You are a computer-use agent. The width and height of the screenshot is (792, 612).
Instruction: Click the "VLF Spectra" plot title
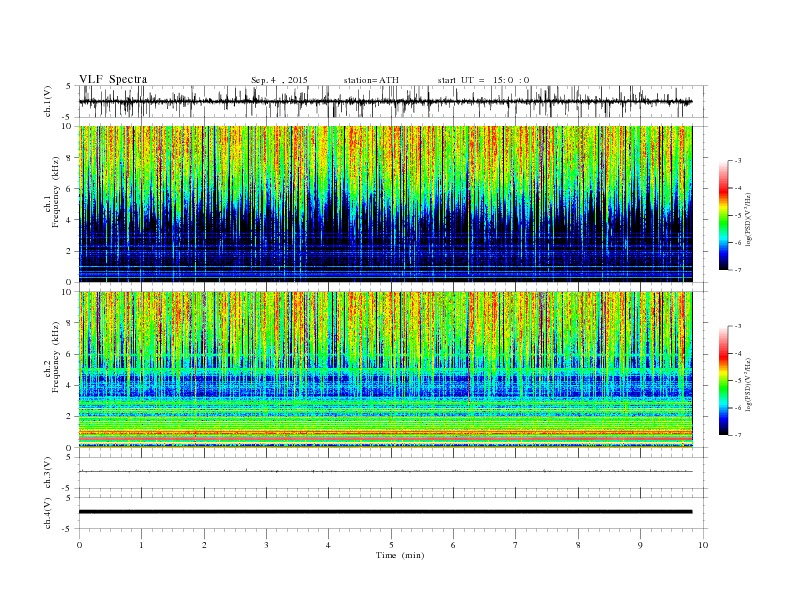point(113,79)
